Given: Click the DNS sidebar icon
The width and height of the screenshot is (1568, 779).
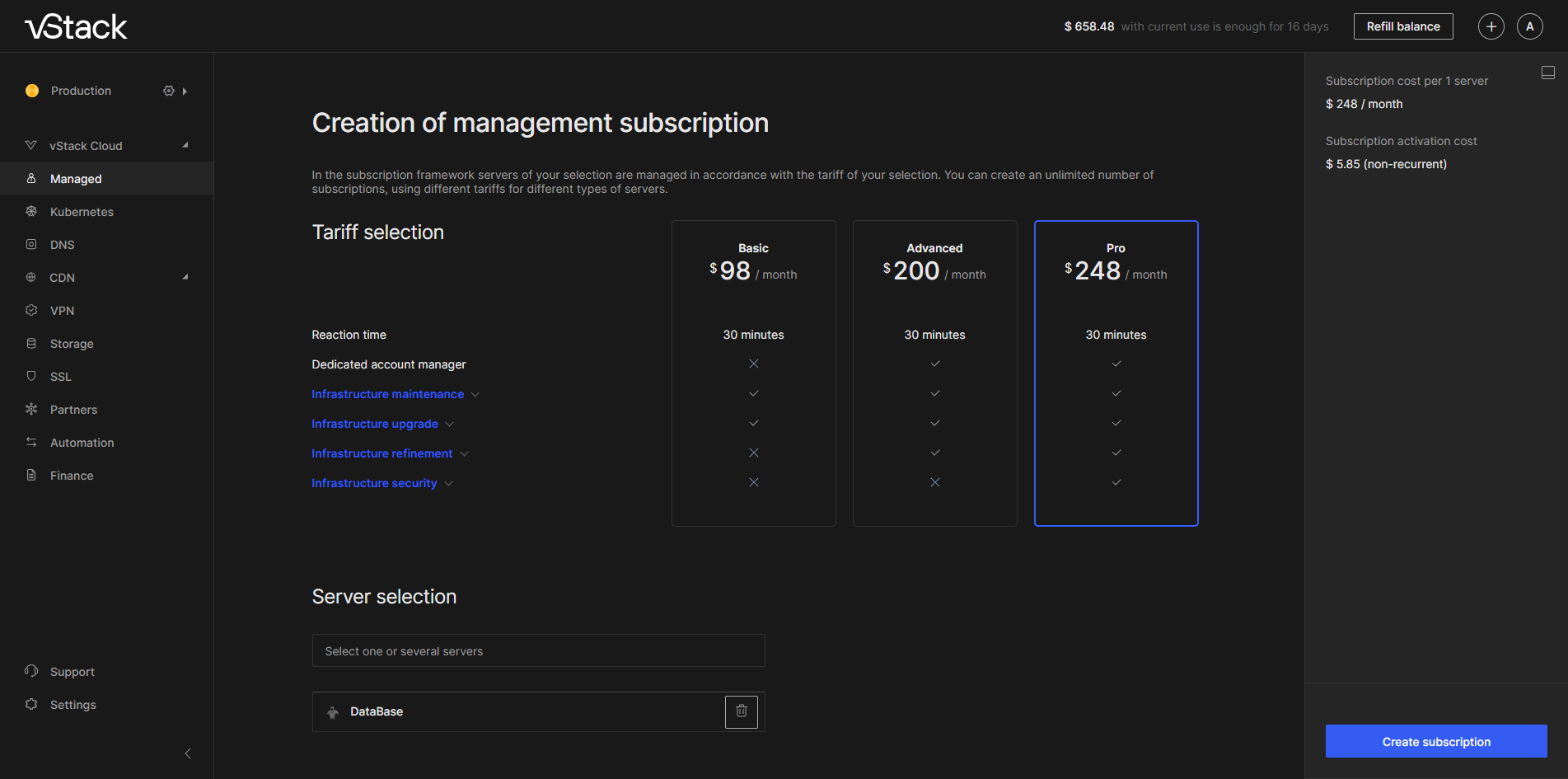Looking at the screenshot, I should 31,244.
